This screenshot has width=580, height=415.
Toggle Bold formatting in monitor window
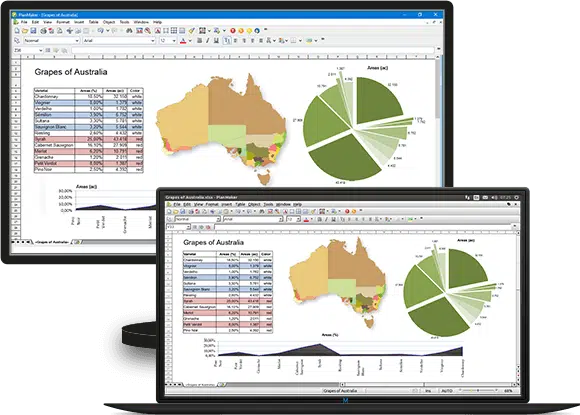200,41
